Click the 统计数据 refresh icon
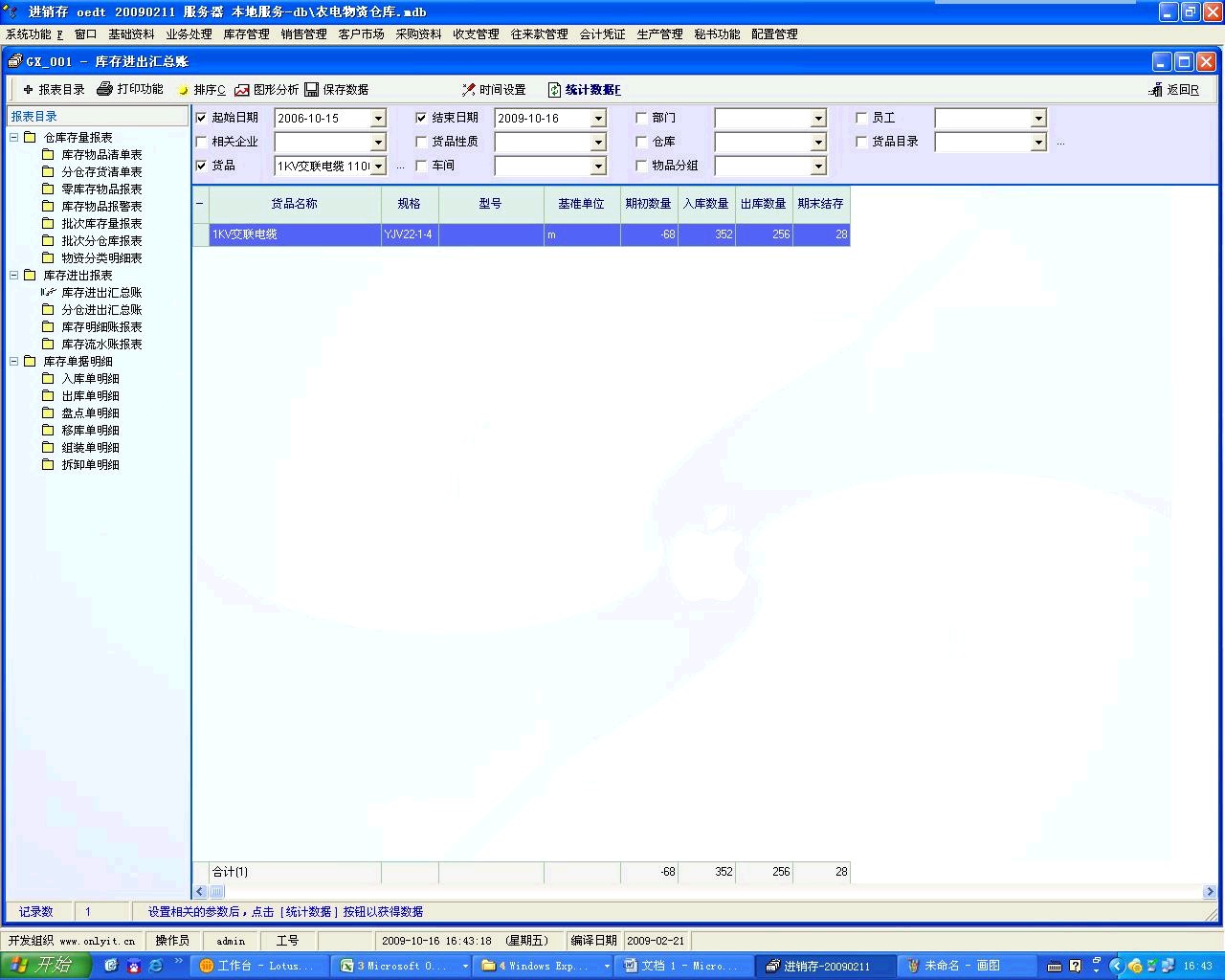The width and height of the screenshot is (1225, 980). [x=554, y=90]
